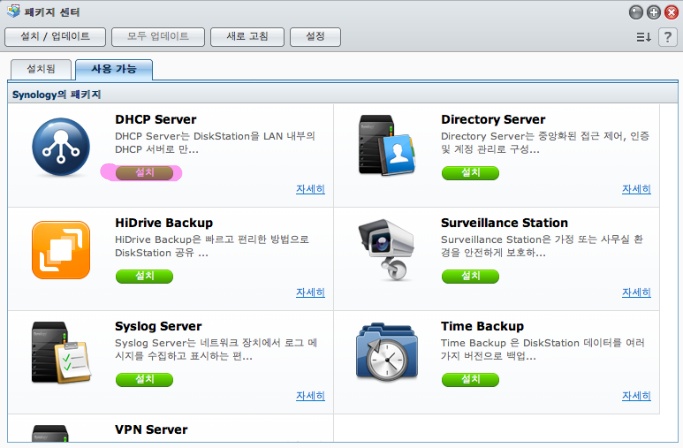Minimize window with the gray round button
This screenshot has height=448, width=683.
pos(636,13)
